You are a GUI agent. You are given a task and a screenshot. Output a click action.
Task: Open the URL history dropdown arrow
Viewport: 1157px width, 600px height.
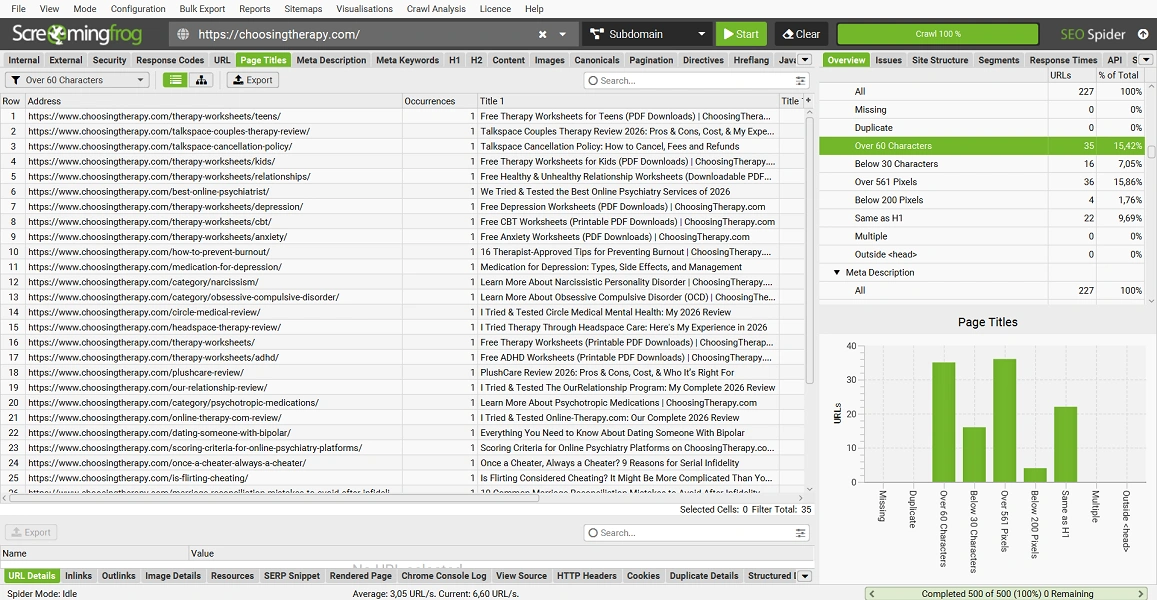pyautogui.click(x=562, y=34)
